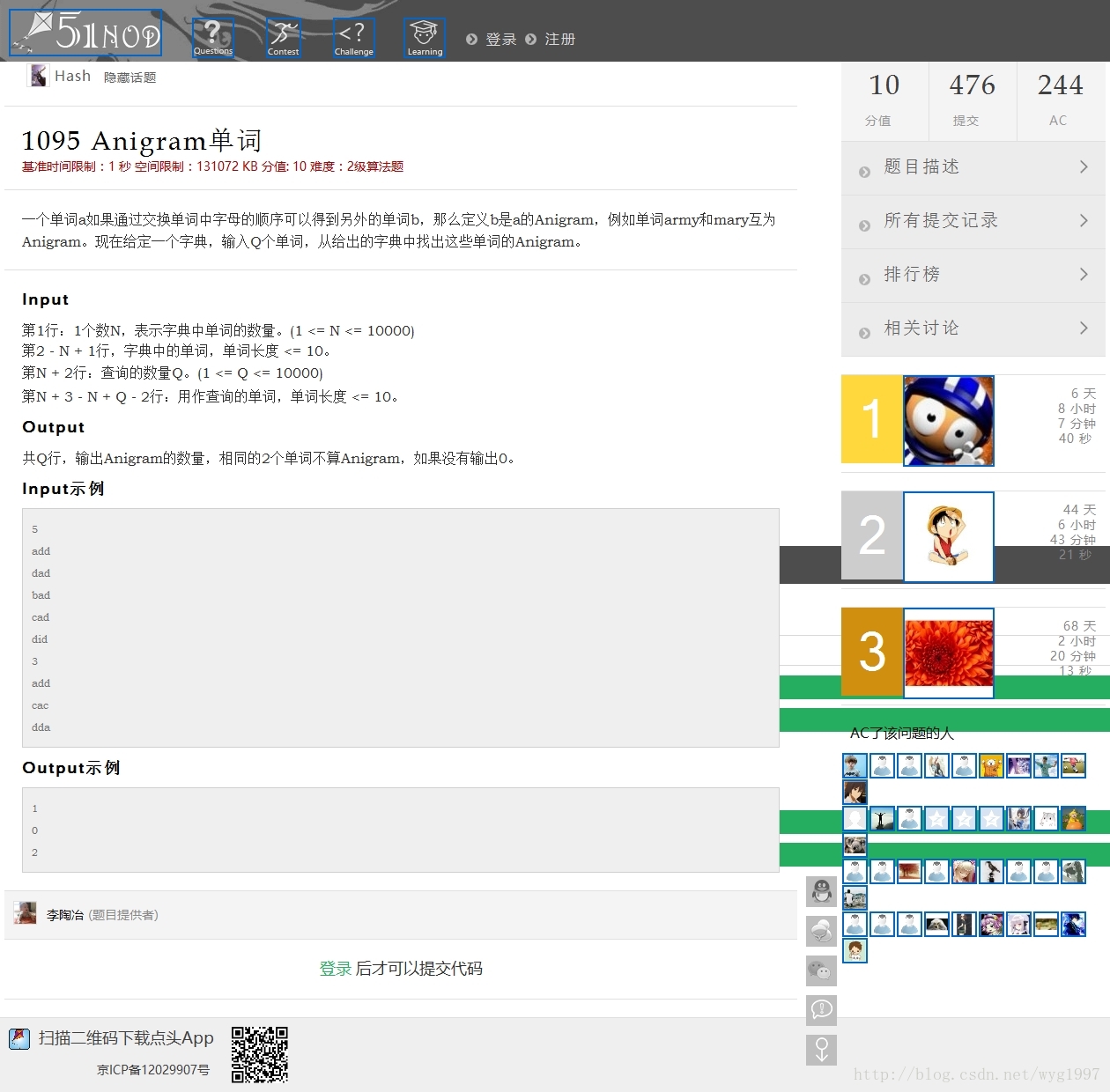This screenshot has height=1092, width=1110.
Task: Open the arms-raised silhouette avatar
Action: (x=882, y=819)
